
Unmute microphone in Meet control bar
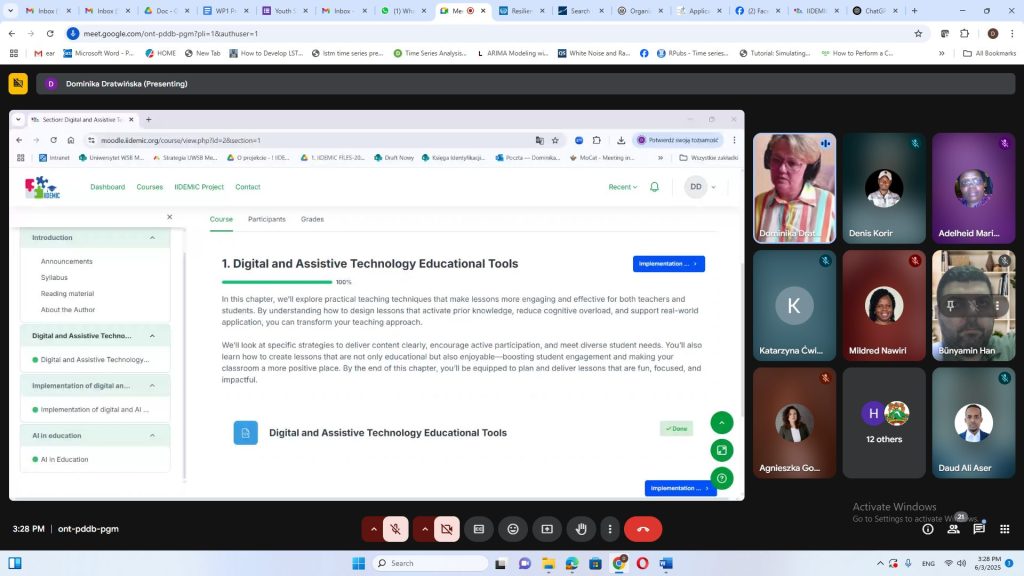[397, 529]
